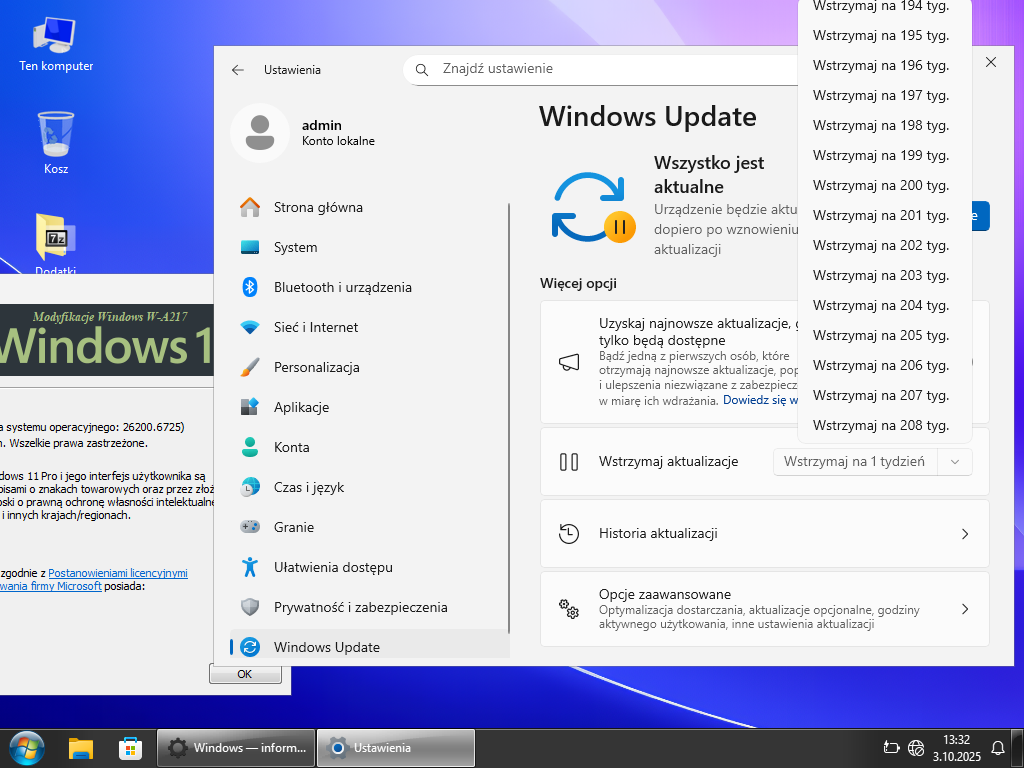Open the Postanowieniami licencyjnymi link

point(118,573)
